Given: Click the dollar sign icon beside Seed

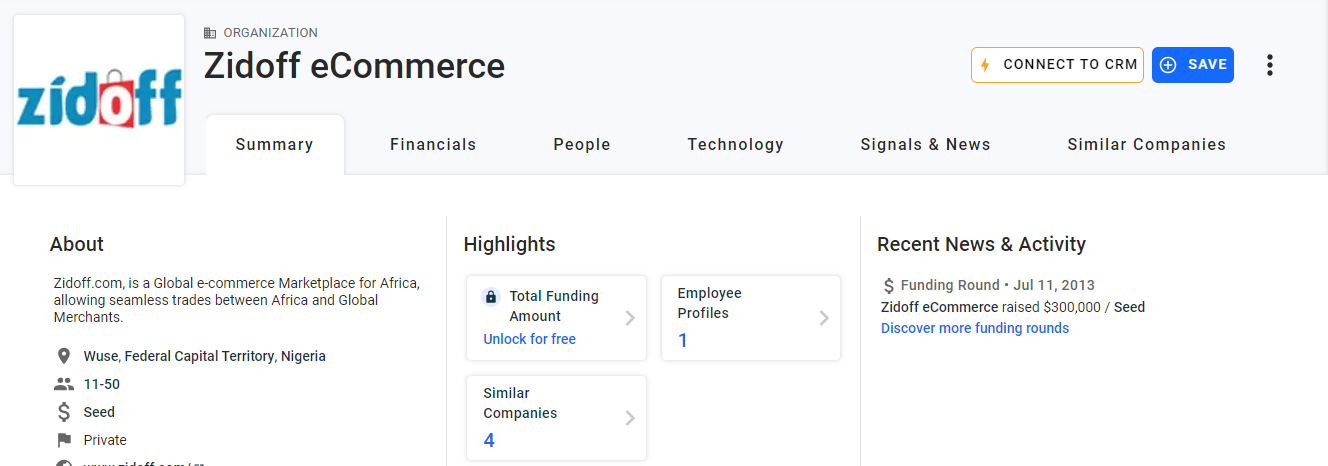Looking at the screenshot, I should click(x=64, y=412).
